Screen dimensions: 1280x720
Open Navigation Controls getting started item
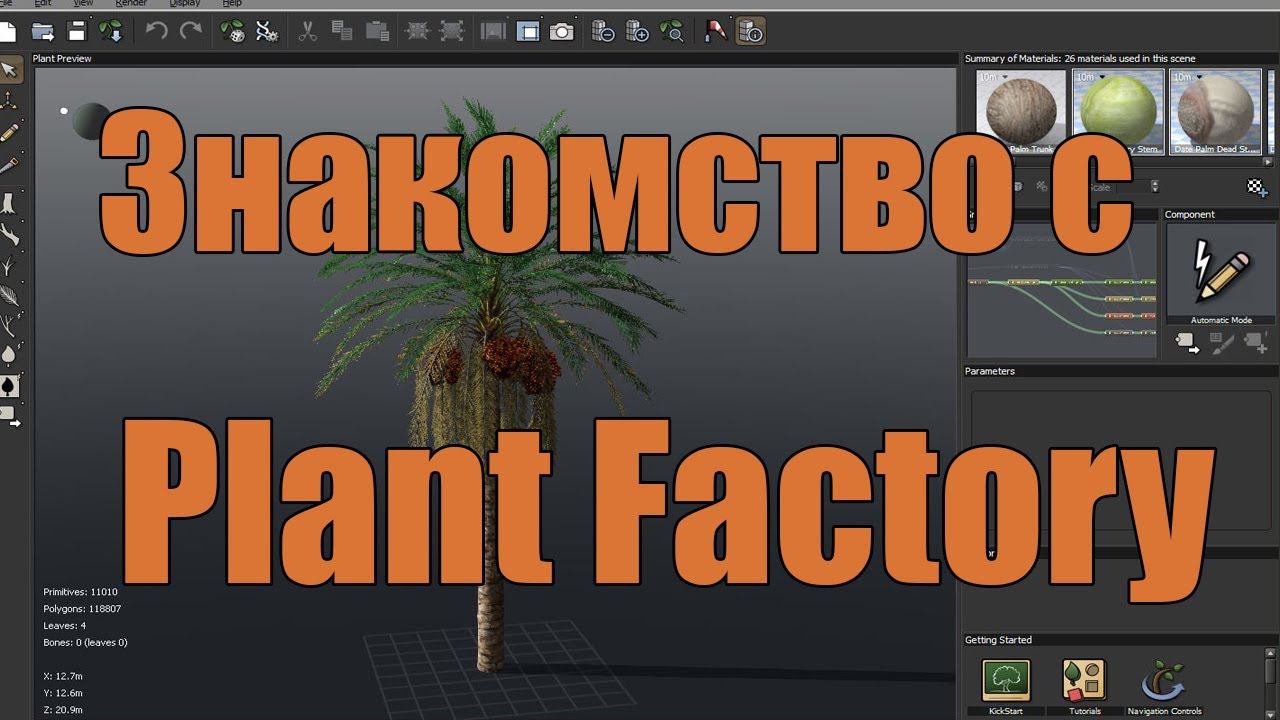[x=1164, y=686]
